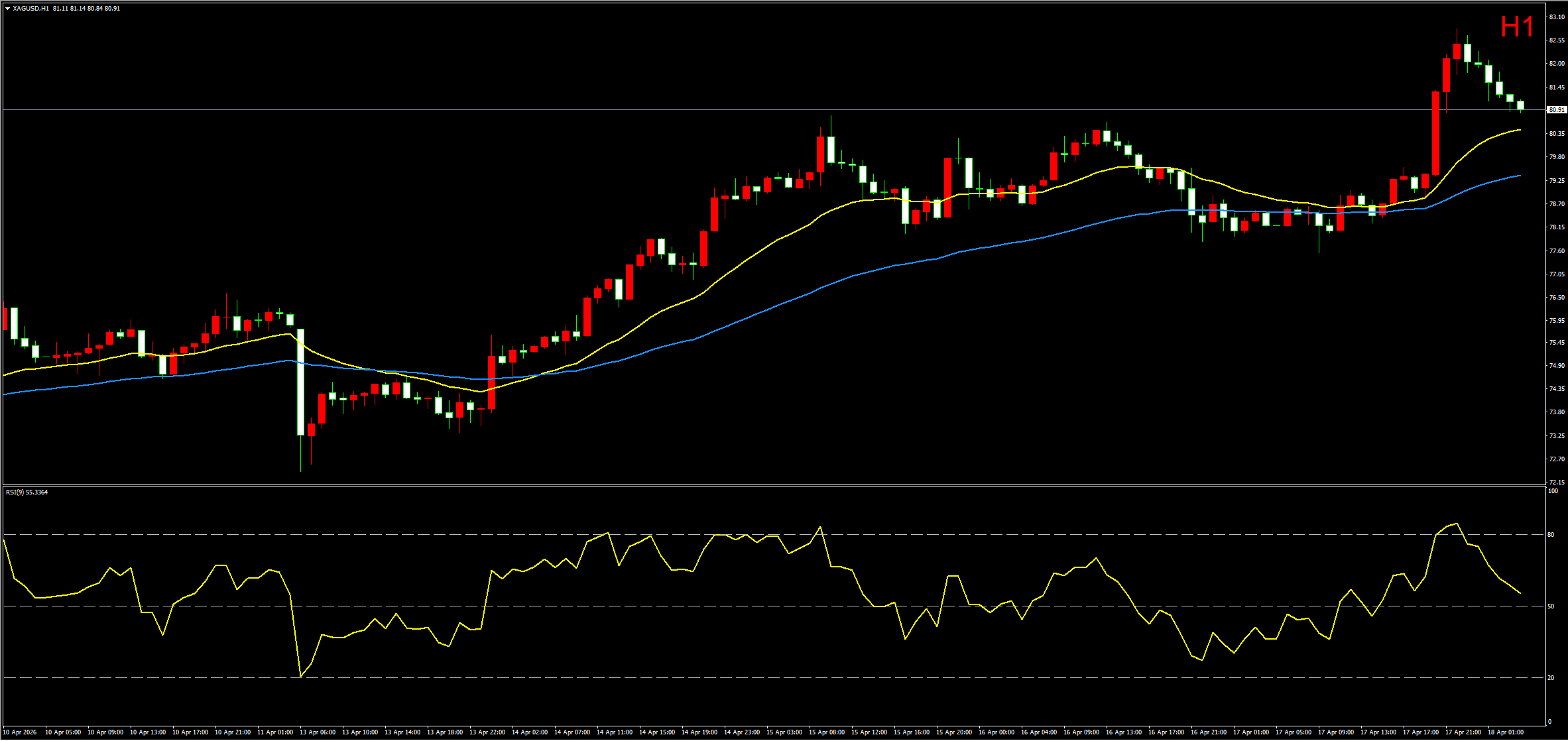Click the RSI 50 level scale label
Screen dimensions: 1568x741
1551,606
